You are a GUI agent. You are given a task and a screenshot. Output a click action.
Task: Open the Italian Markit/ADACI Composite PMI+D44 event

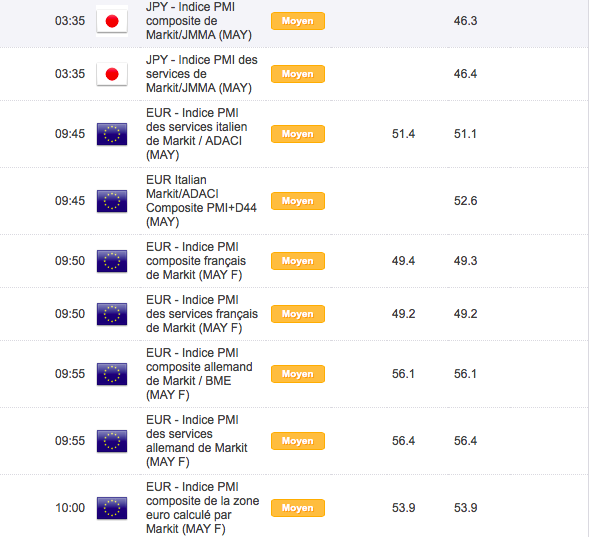pos(198,201)
